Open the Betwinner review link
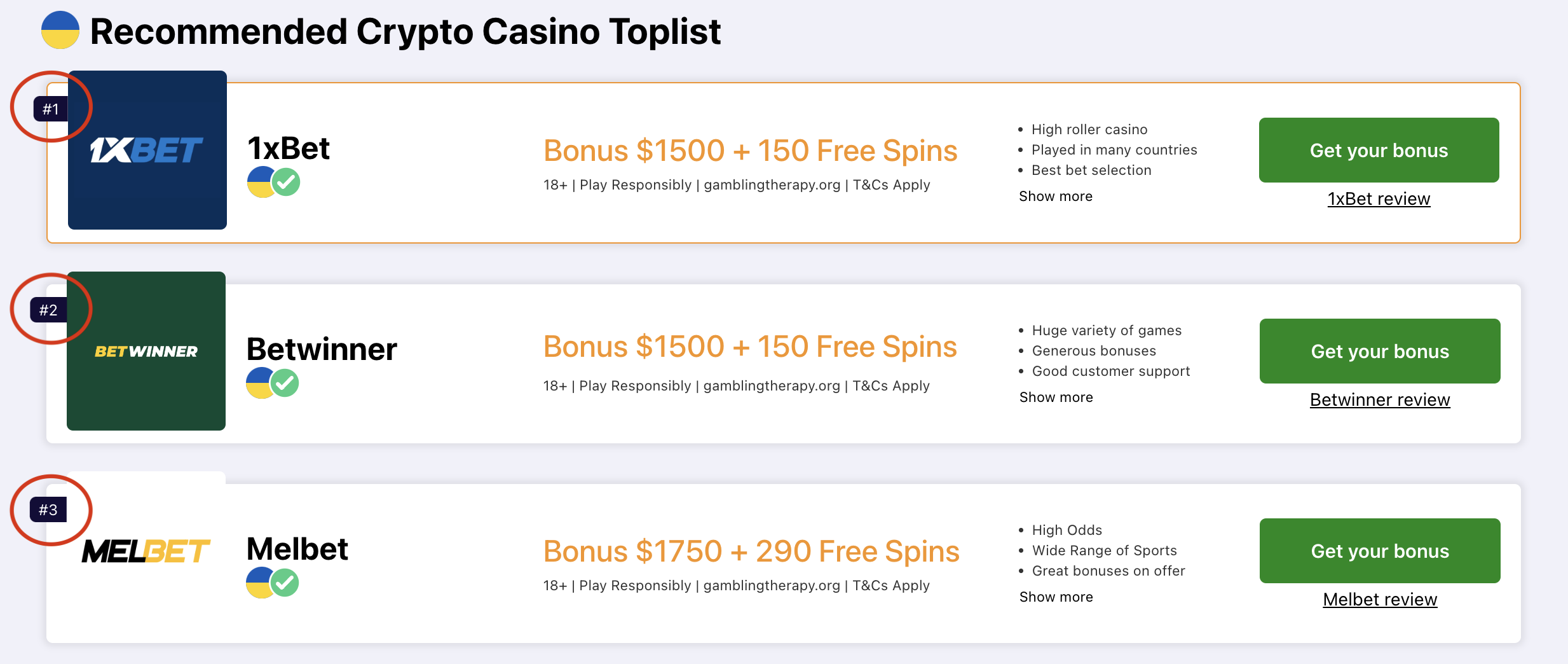The width and height of the screenshot is (1568, 664). click(1380, 400)
